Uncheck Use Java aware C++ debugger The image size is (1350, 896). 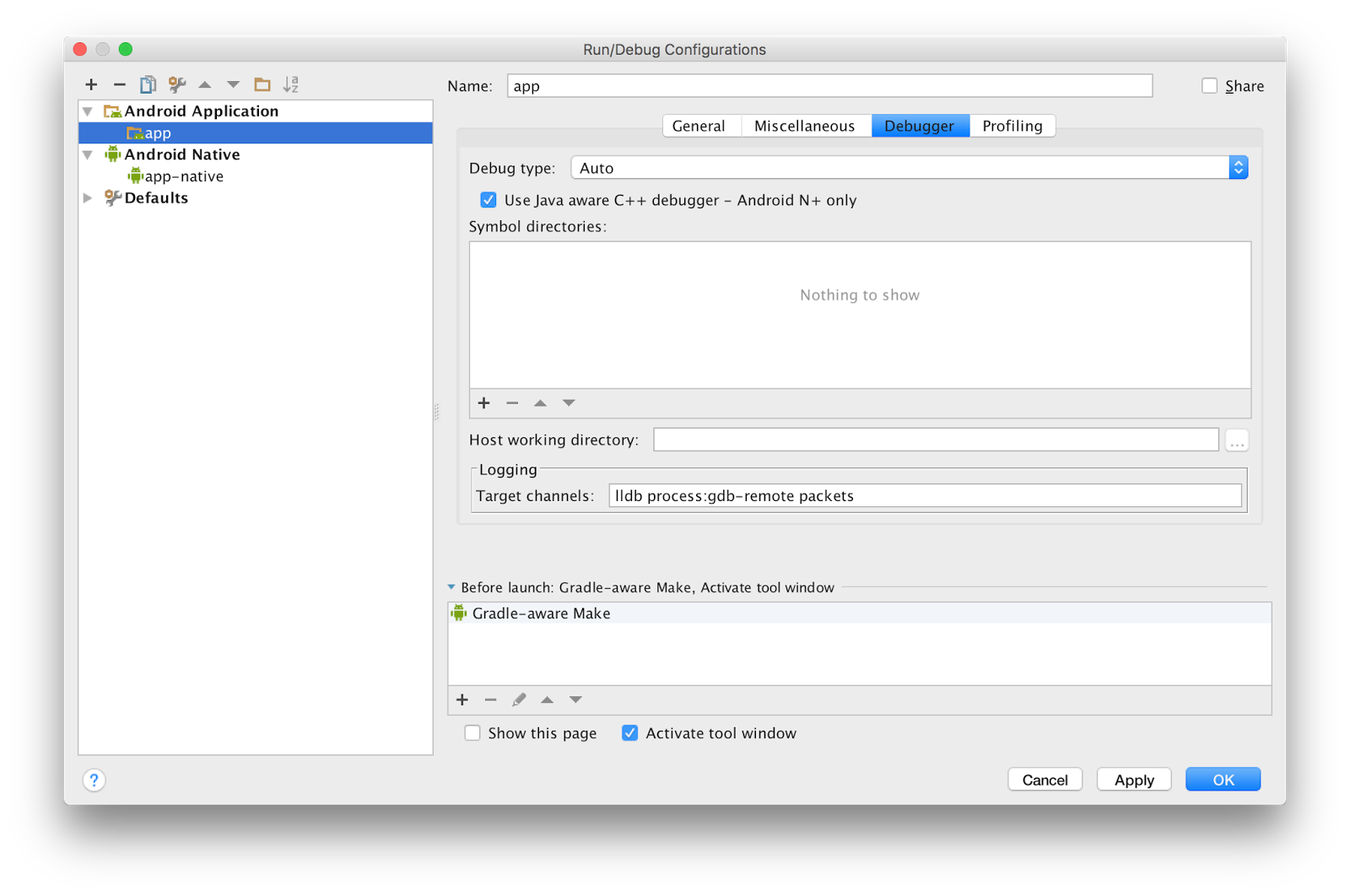coord(489,200)
